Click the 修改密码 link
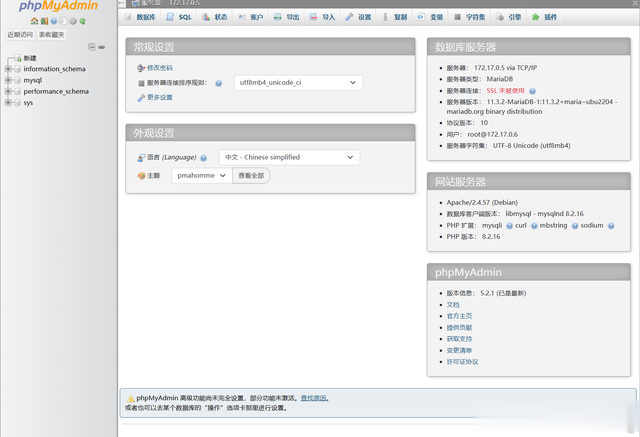Viewport: 640px width, 437px height. (x=160, y=68)
